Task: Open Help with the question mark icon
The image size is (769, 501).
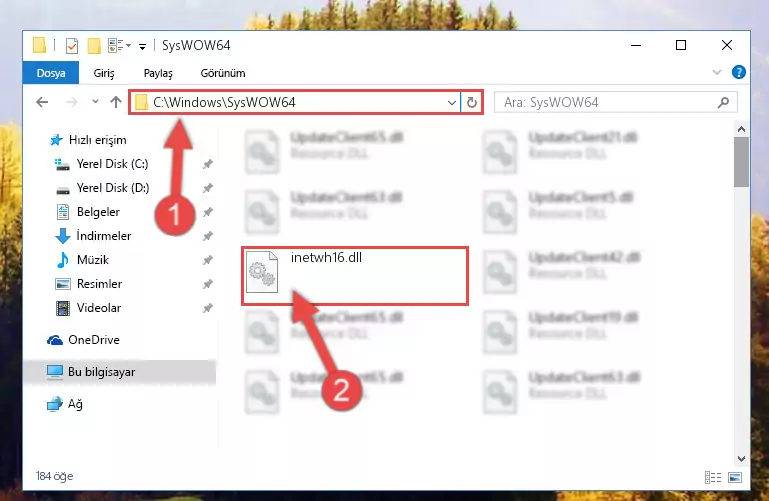Action: click(x=739, y=73)
